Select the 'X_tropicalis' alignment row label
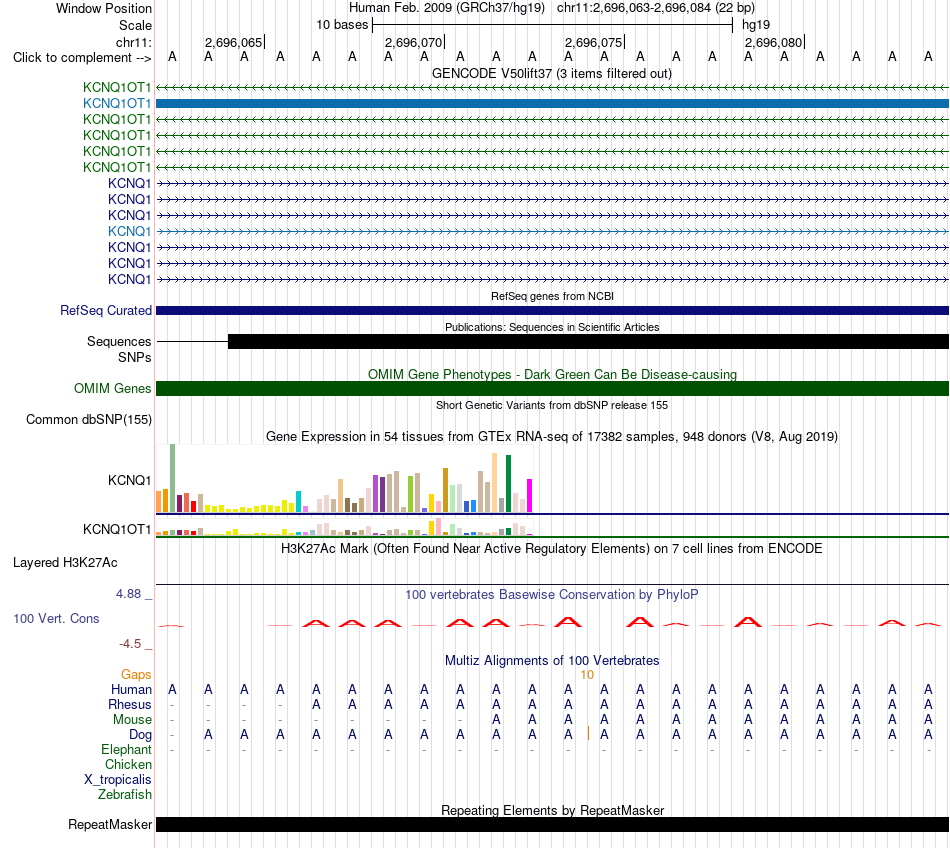The image size is (950, 848). 118,780
